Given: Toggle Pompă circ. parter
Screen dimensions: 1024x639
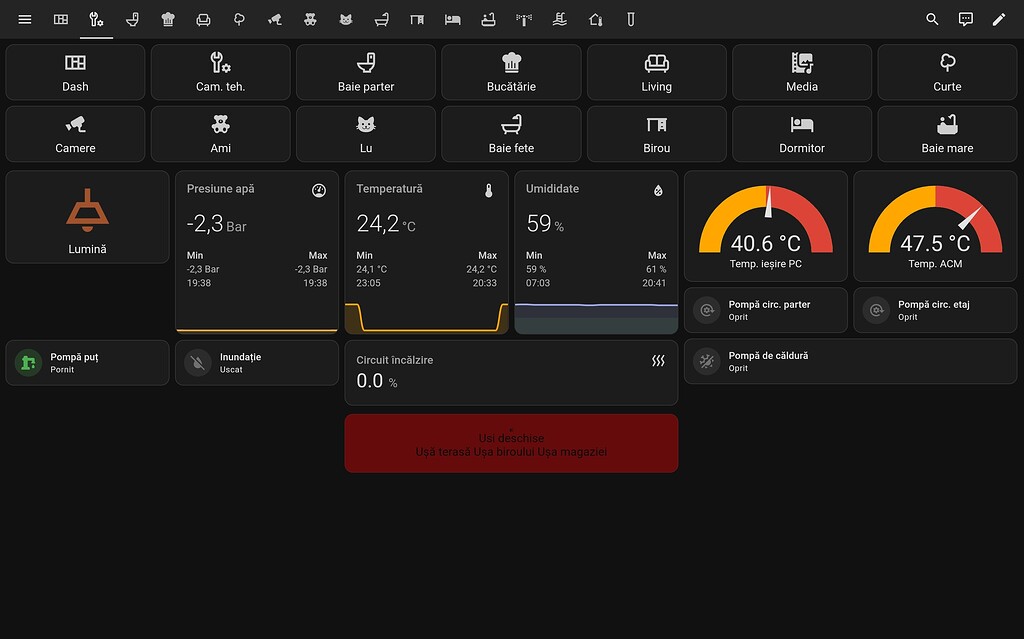Looking at the screenshot, I should 765,310.
